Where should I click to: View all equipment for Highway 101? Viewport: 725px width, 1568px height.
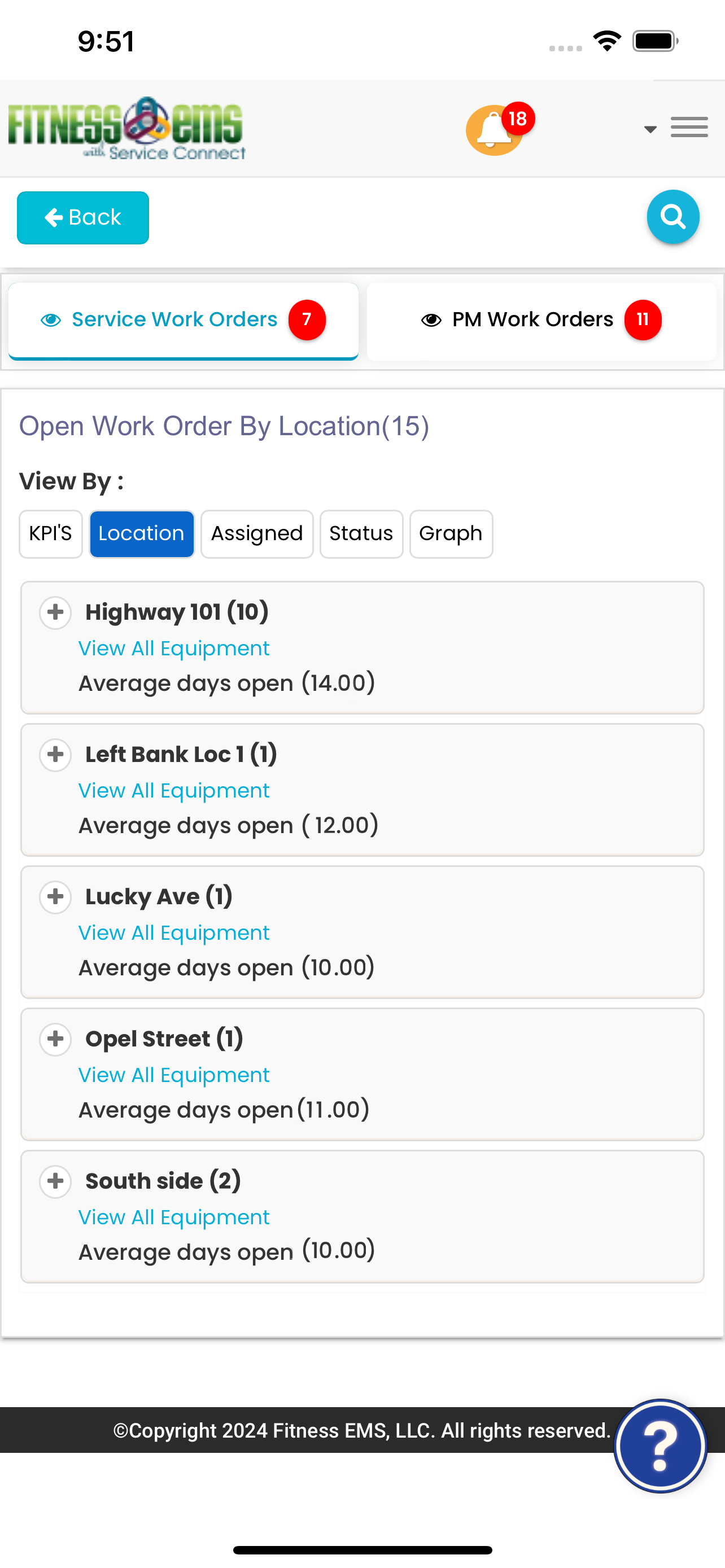[173, 649]
